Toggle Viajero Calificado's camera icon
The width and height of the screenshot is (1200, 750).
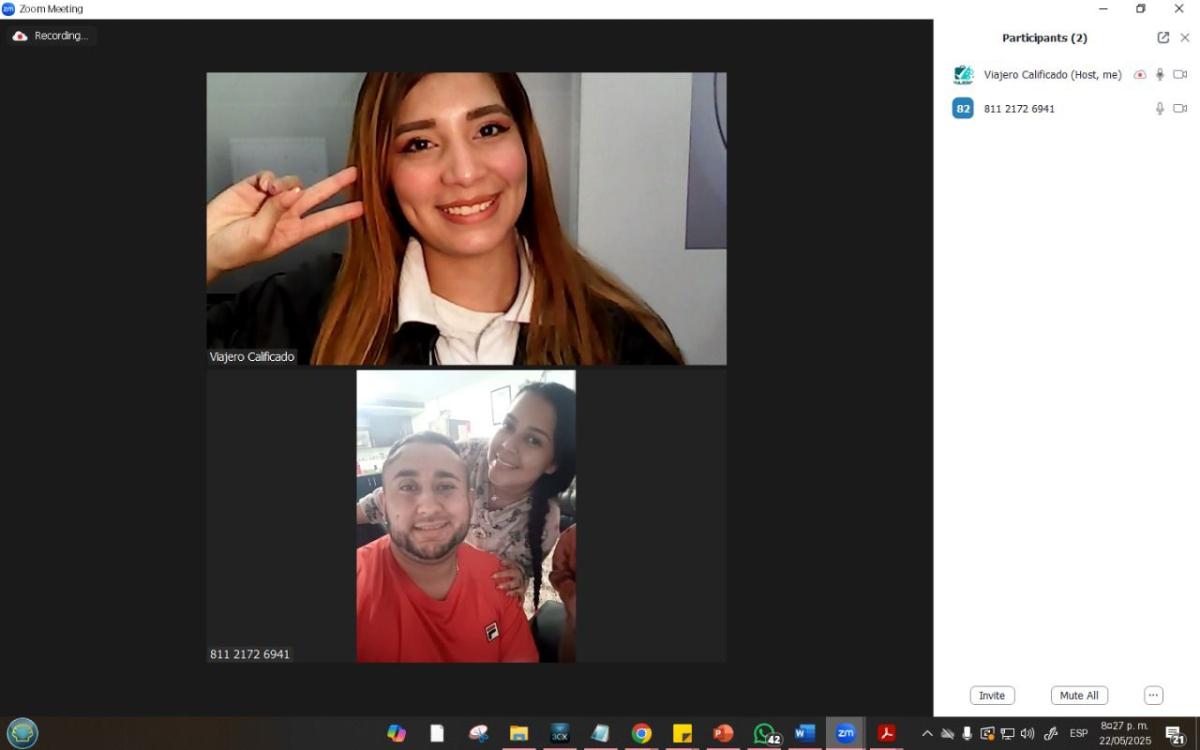pos(1180,75)
